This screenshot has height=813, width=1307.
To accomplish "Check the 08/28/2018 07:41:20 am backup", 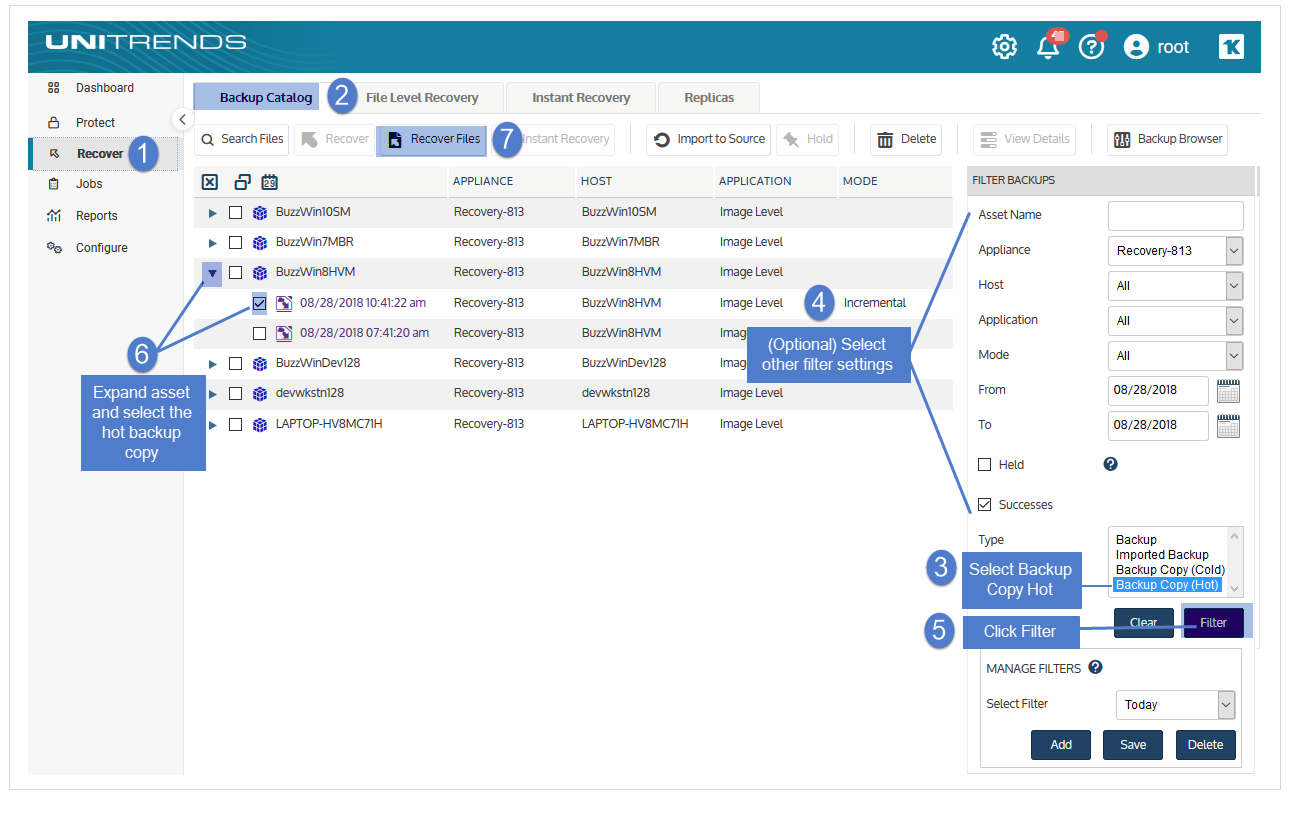I will coord(260,333).
